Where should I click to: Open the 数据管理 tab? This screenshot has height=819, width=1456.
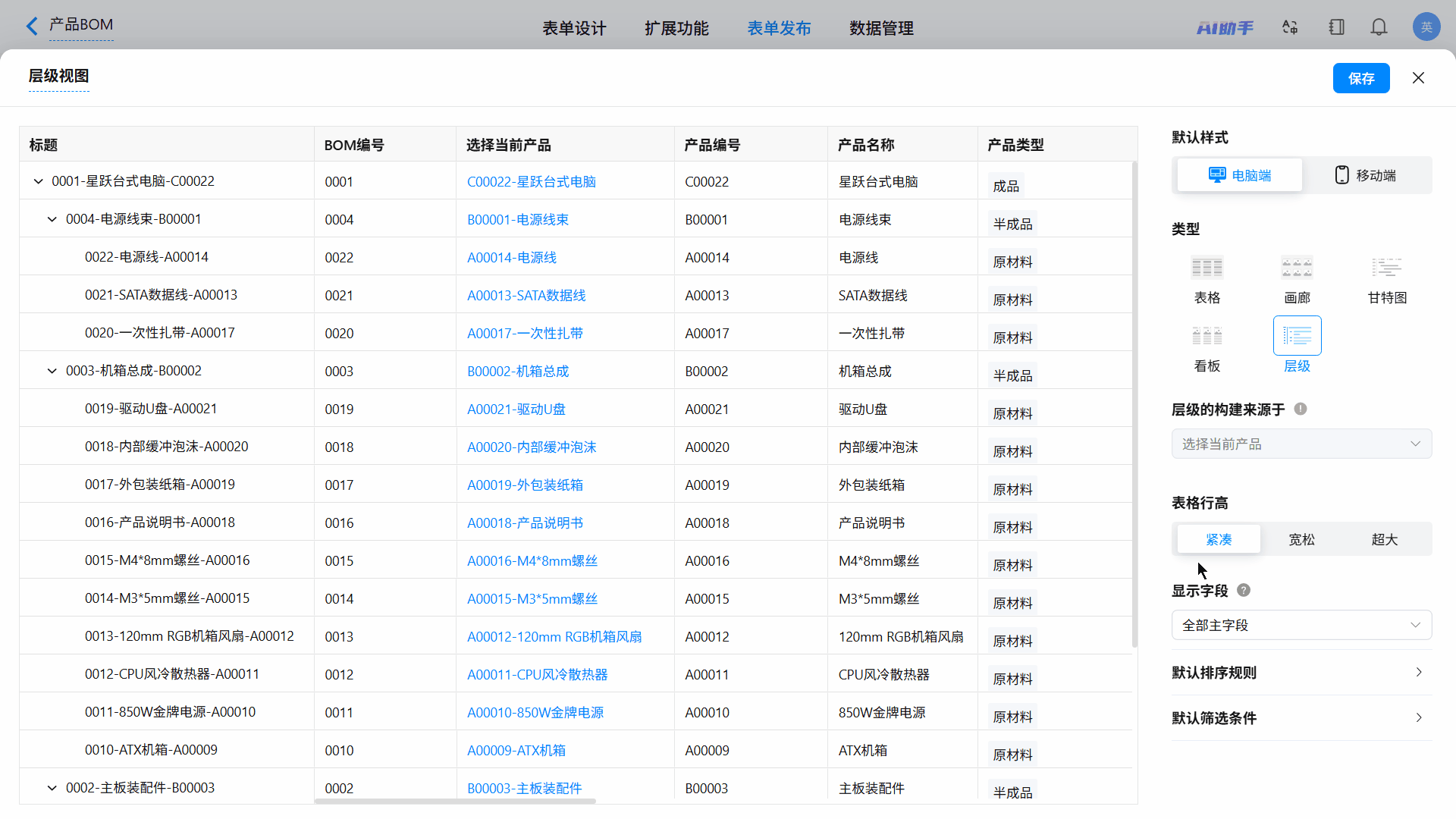pyautogui.click(x=881, y=28)
